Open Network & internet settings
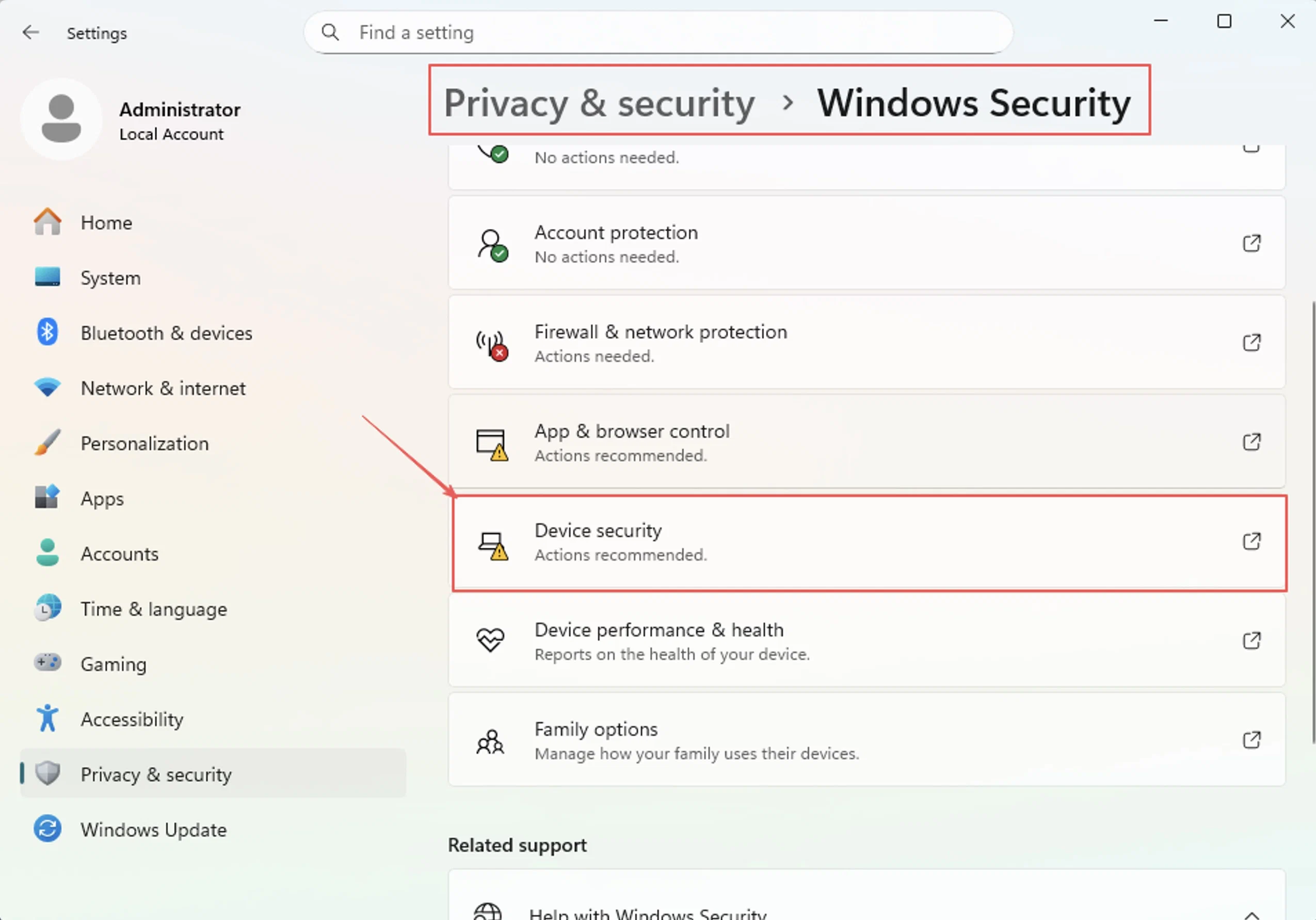Viewport: 1316px width, 920px height. pos(213,388)
